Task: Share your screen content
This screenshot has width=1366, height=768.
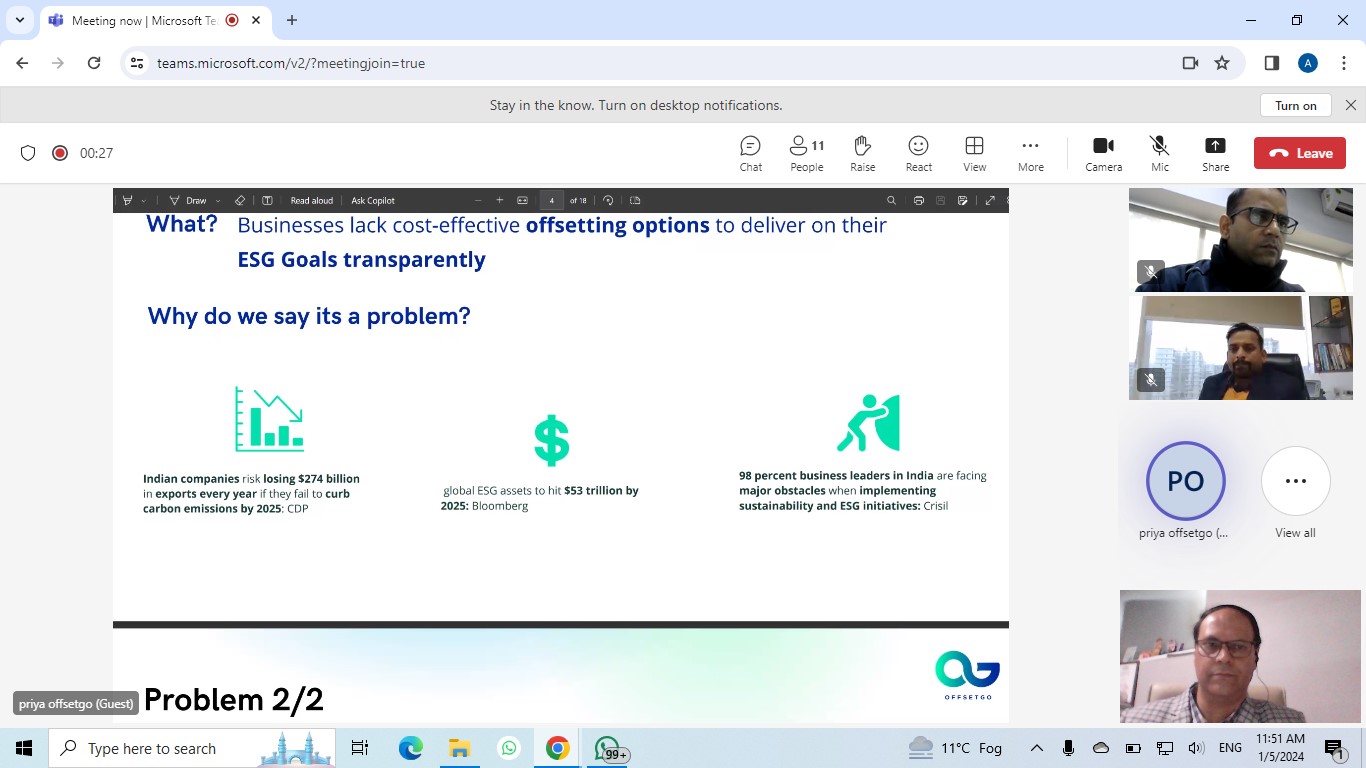Action: pos(1215,153)
